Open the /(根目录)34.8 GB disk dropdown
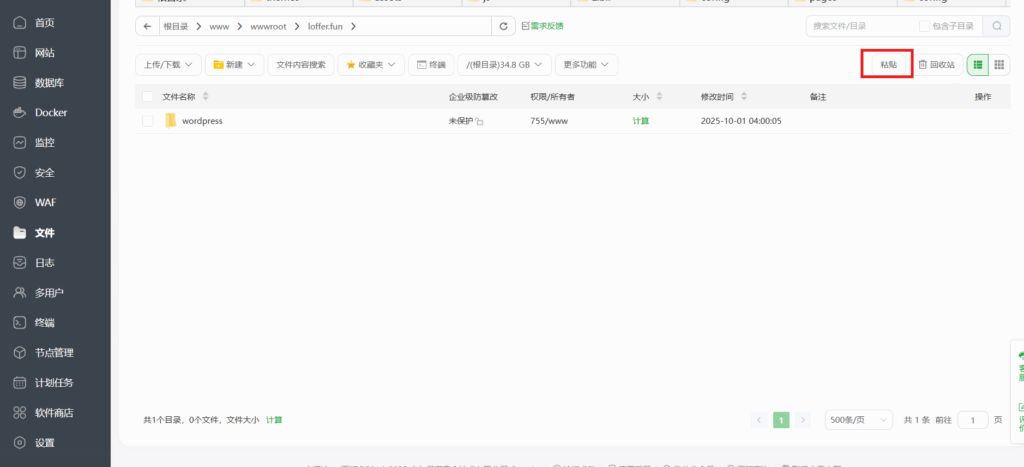Screen dimensions: 1024x467 (504, 65)
